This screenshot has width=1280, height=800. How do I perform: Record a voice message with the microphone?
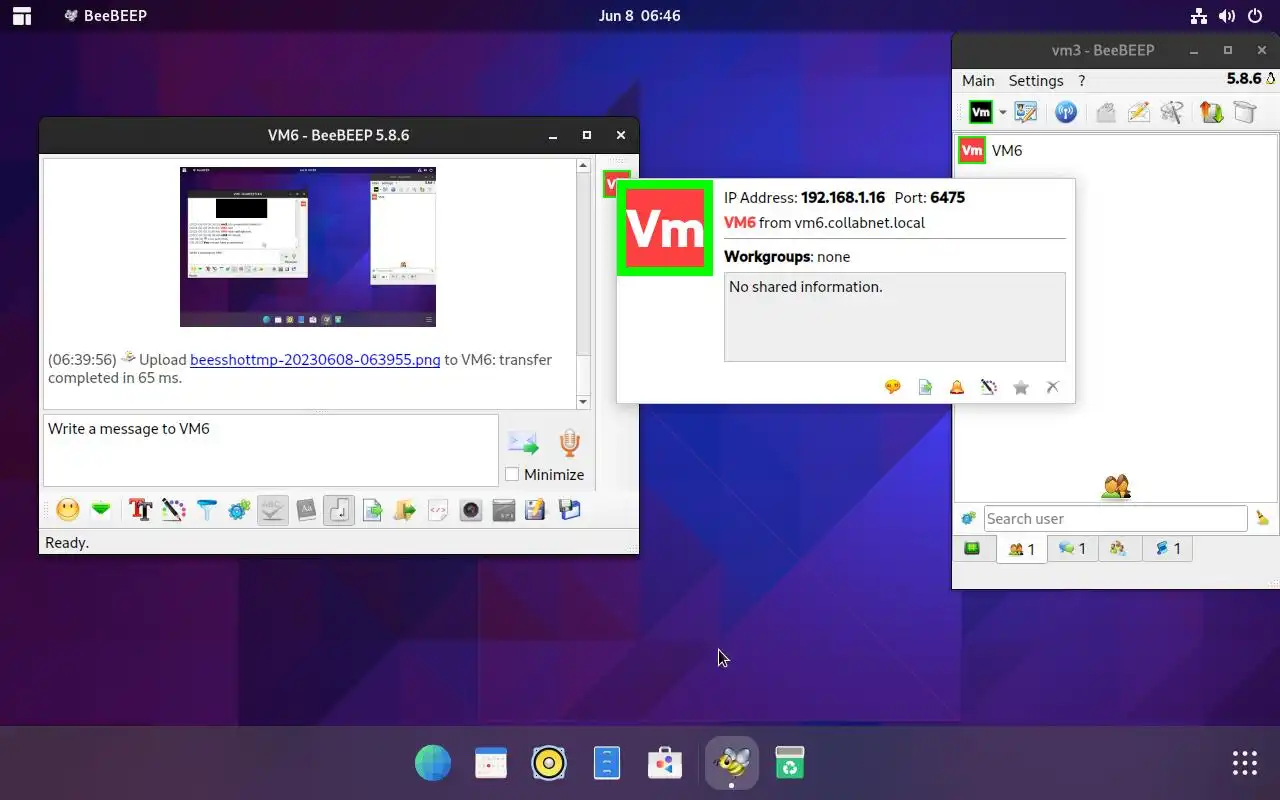tap(569, 443)
